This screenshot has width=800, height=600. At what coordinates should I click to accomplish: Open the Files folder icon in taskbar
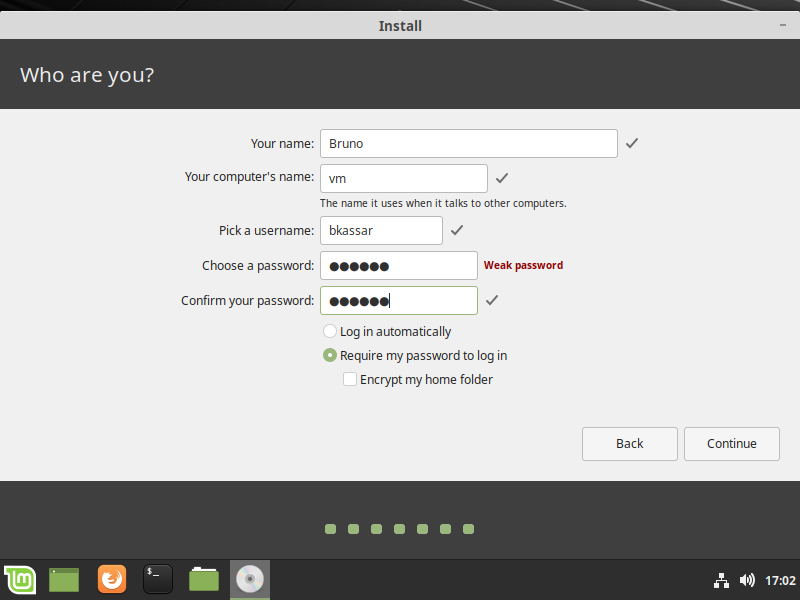click(x=204, y=580)
